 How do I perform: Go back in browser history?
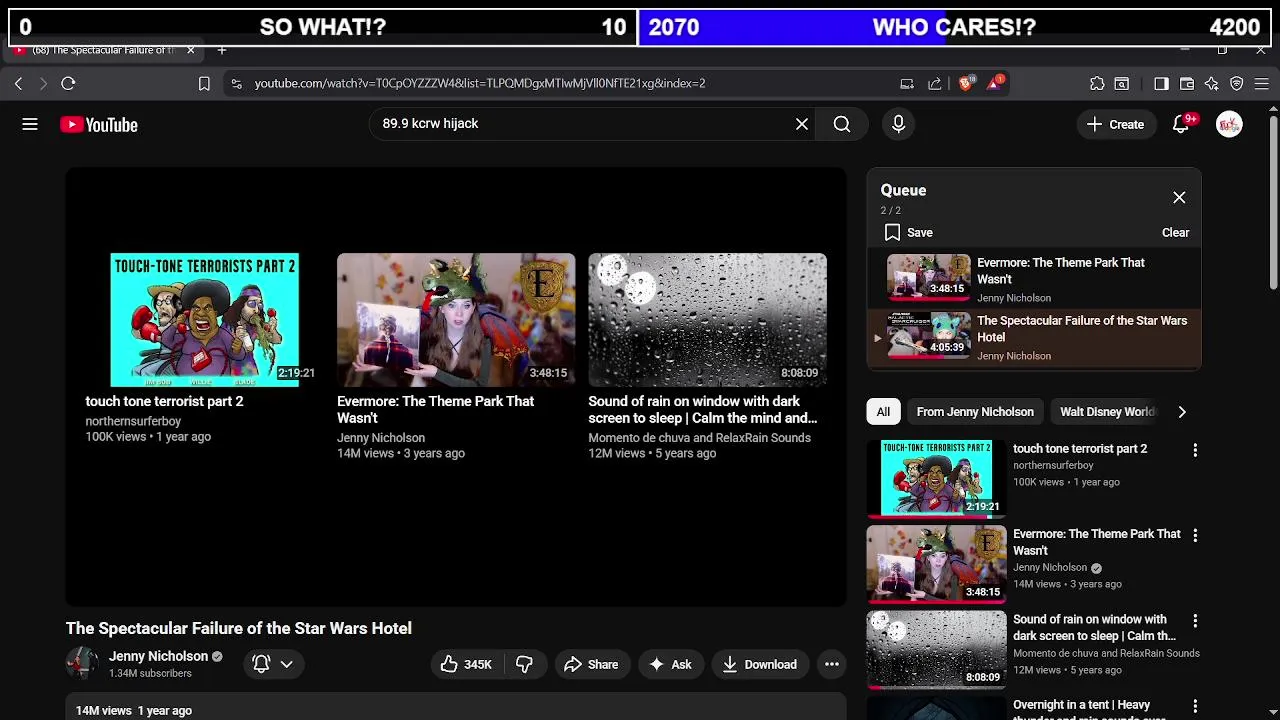18,84
